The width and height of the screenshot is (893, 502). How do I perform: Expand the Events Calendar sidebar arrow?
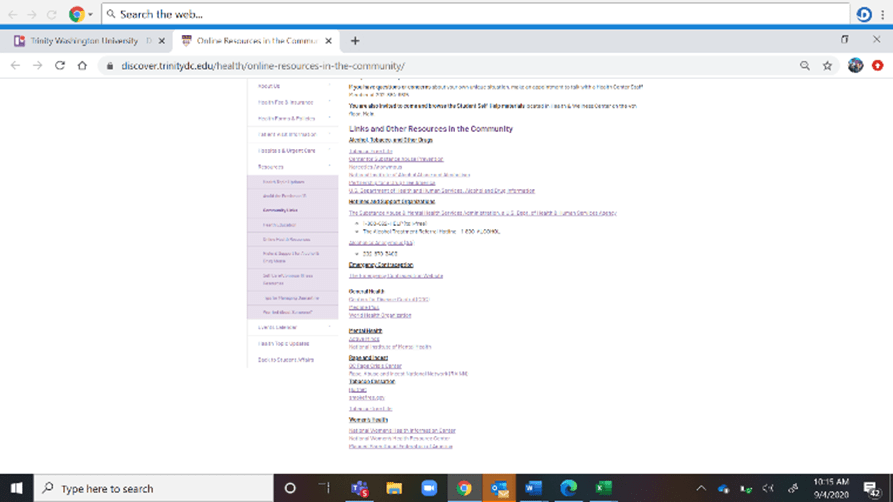click(x=330, y=327)
